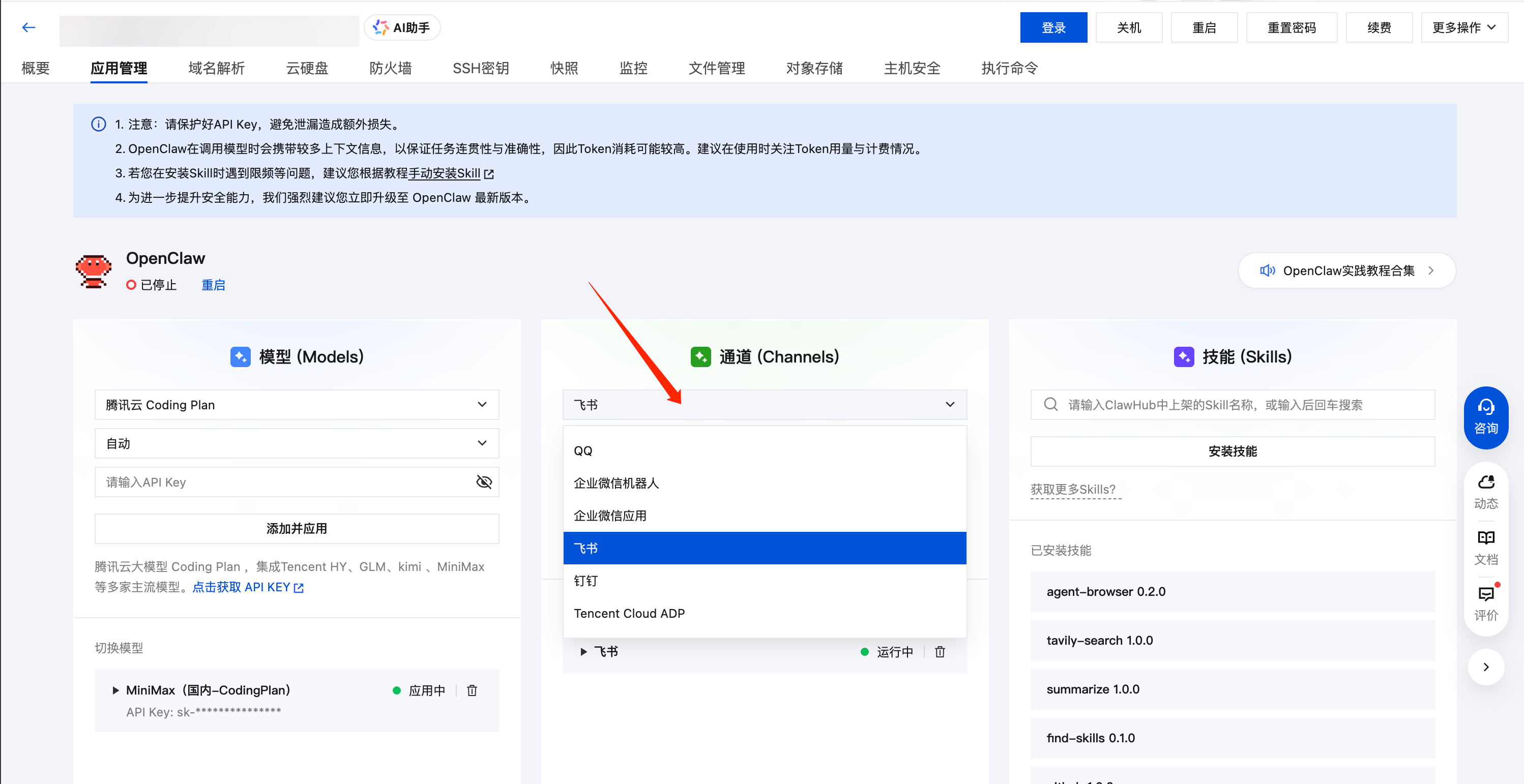This screenshot has width=1524, height=784.
Task: Expand the MiniMax model details triangle
Action: (115, 690)
